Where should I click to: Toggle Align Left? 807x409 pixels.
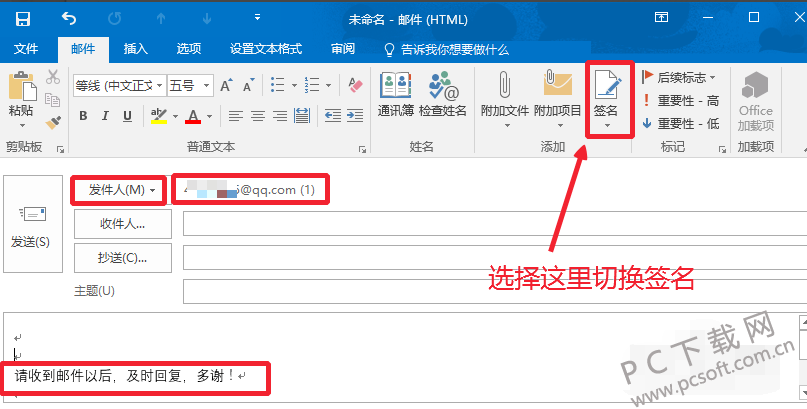(x=236, y=116)
